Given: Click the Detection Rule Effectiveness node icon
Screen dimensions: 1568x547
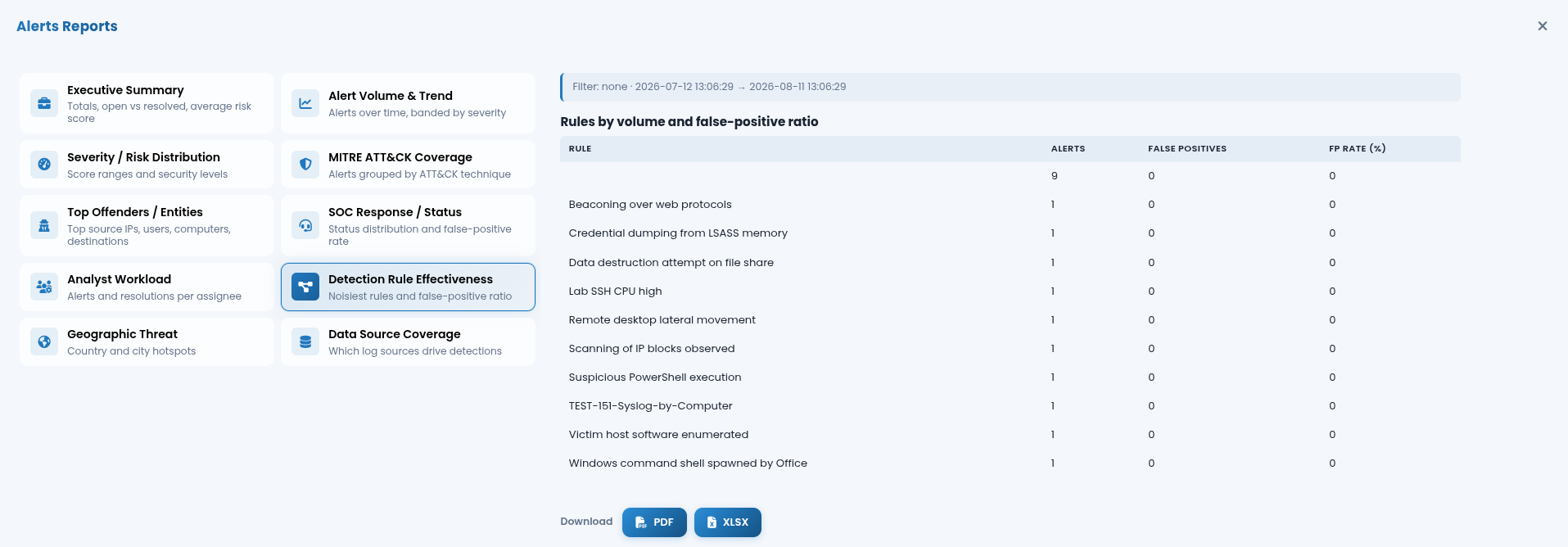Looking at the screenshot, I should (305, 287).
